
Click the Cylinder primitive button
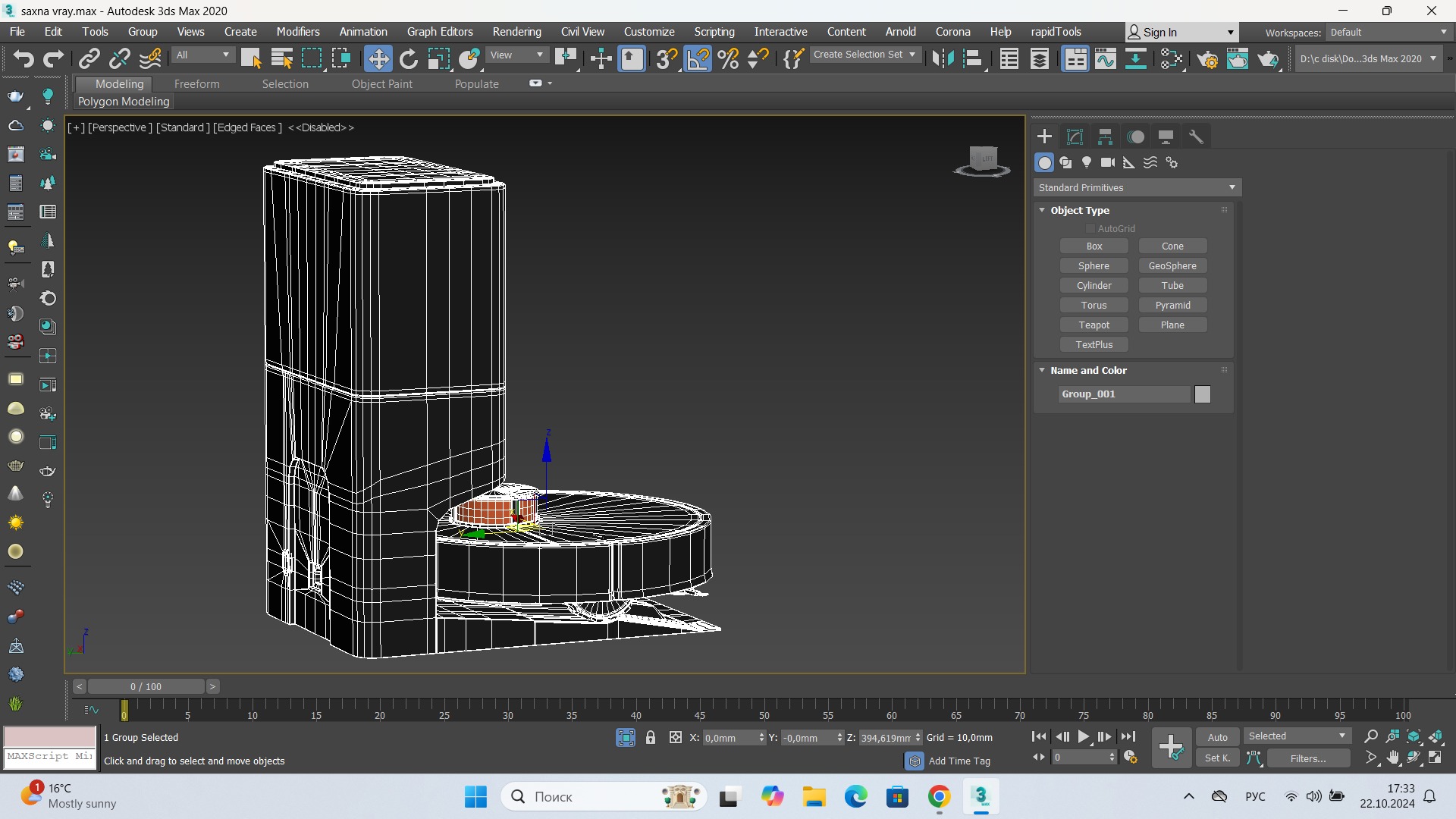pos(1094,285)
